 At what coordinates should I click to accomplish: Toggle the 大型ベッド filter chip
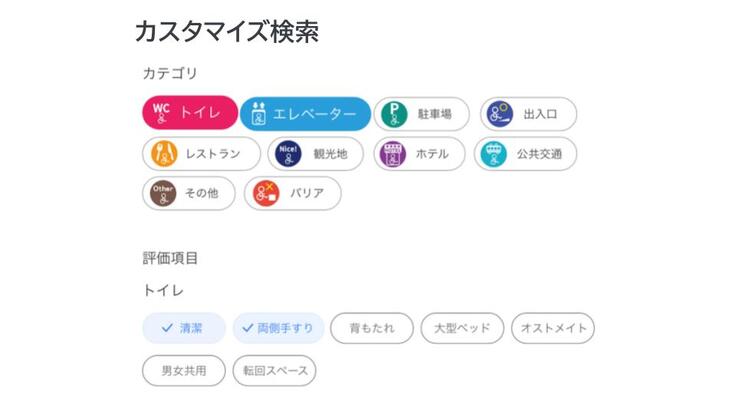coord(461,328)
